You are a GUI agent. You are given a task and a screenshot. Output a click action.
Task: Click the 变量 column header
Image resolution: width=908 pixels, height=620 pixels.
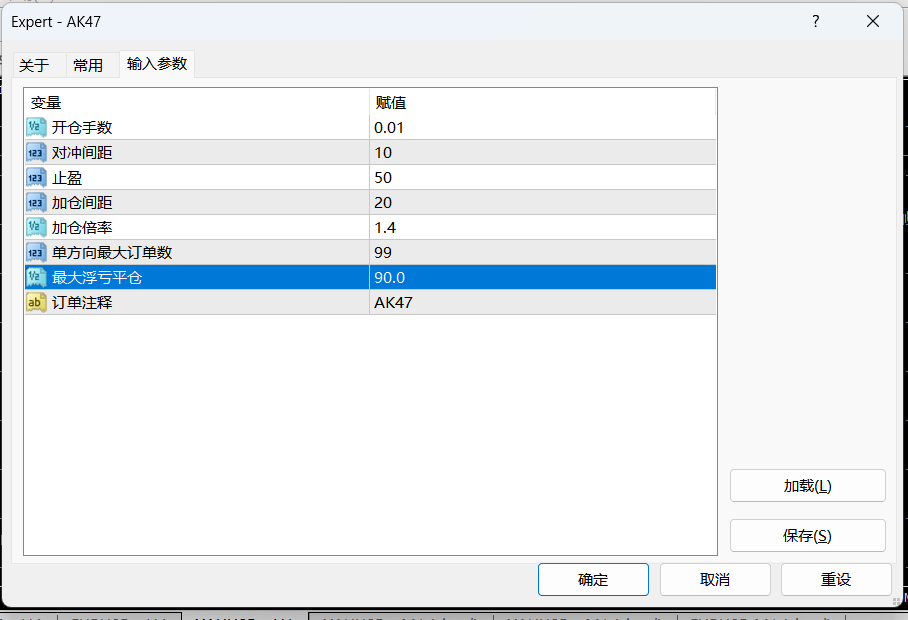click(197, 102)
